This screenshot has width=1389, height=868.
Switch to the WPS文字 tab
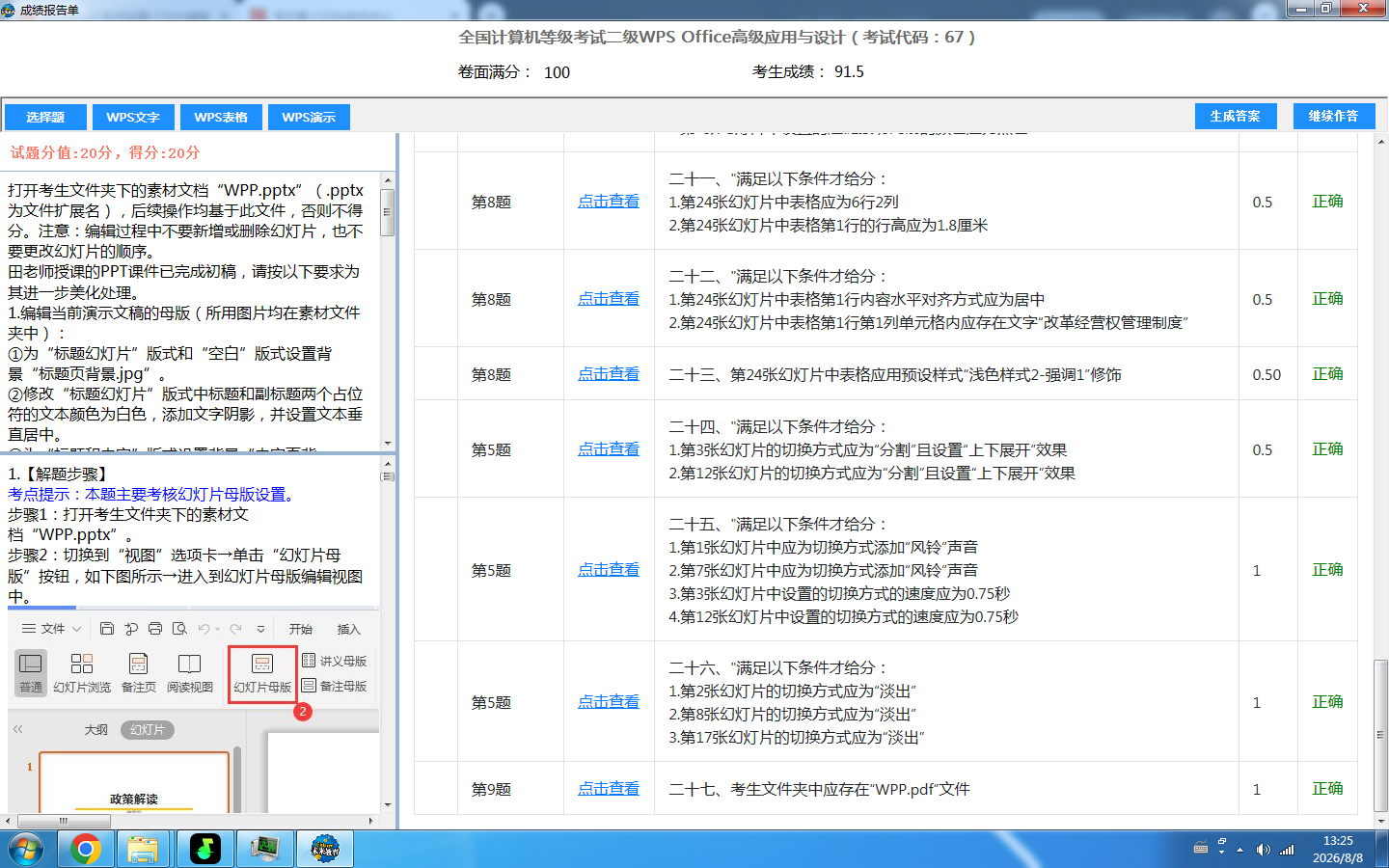click(x=133, y=118)
